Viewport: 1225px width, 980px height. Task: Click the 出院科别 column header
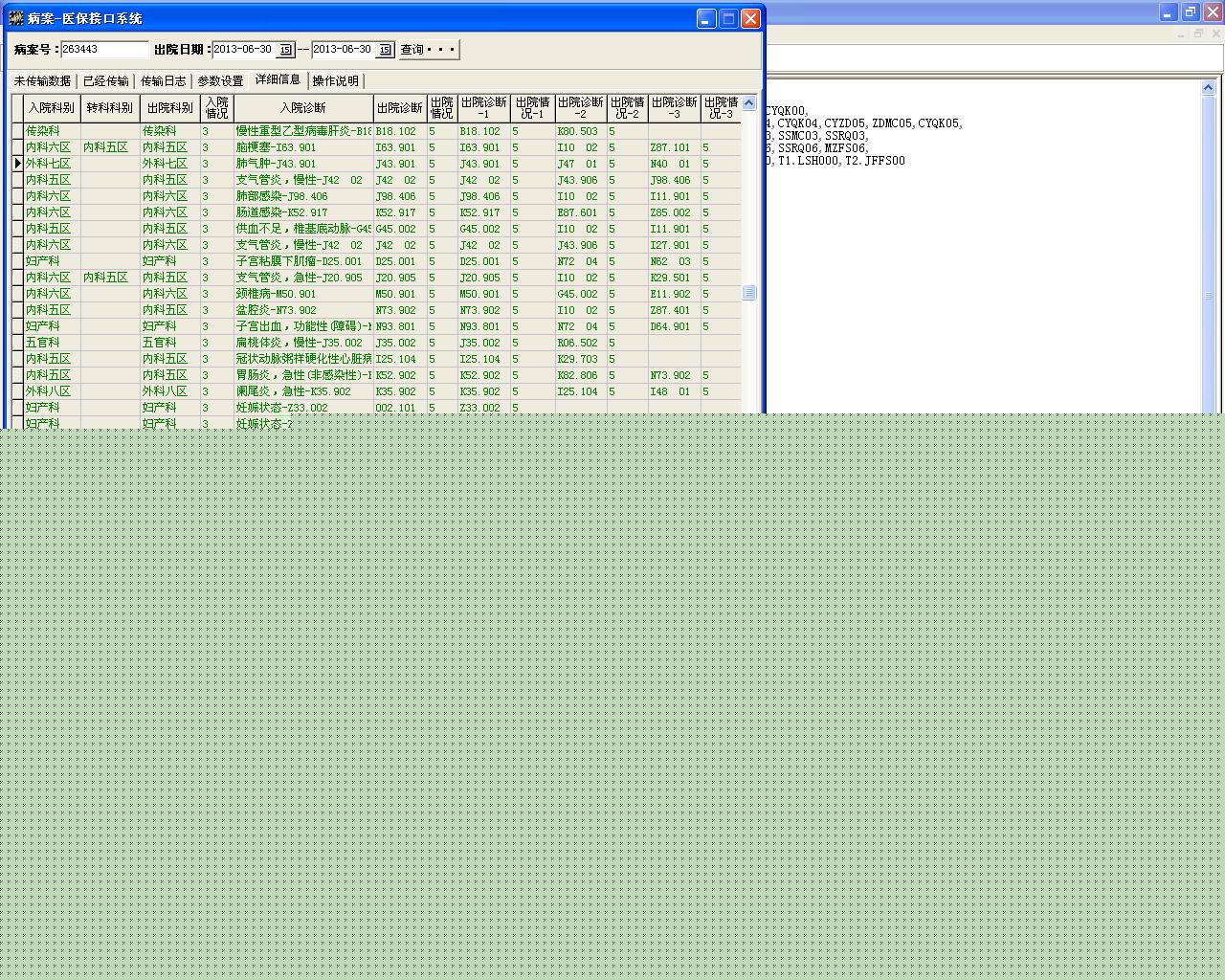[170, 108]
